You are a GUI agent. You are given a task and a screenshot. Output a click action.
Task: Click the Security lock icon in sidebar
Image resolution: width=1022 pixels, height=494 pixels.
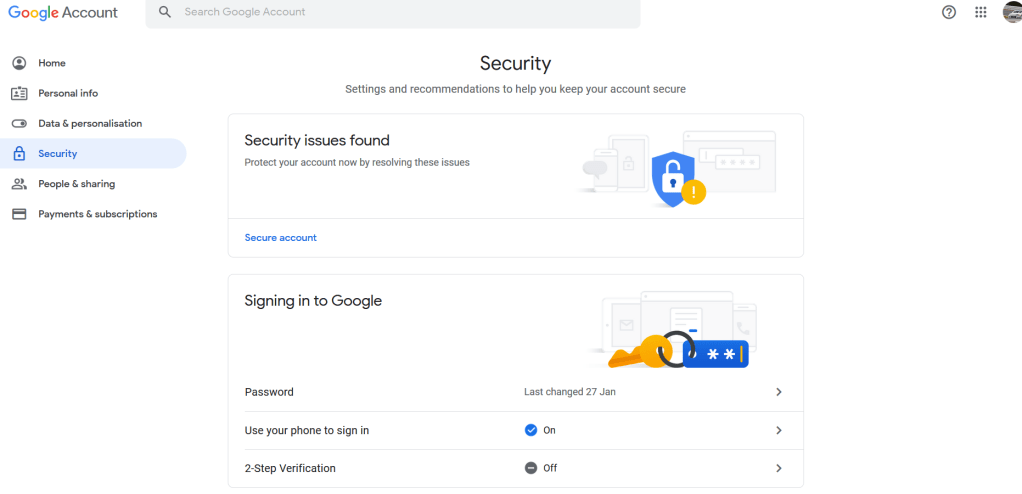pyautogui.click(x=19, y=154)
